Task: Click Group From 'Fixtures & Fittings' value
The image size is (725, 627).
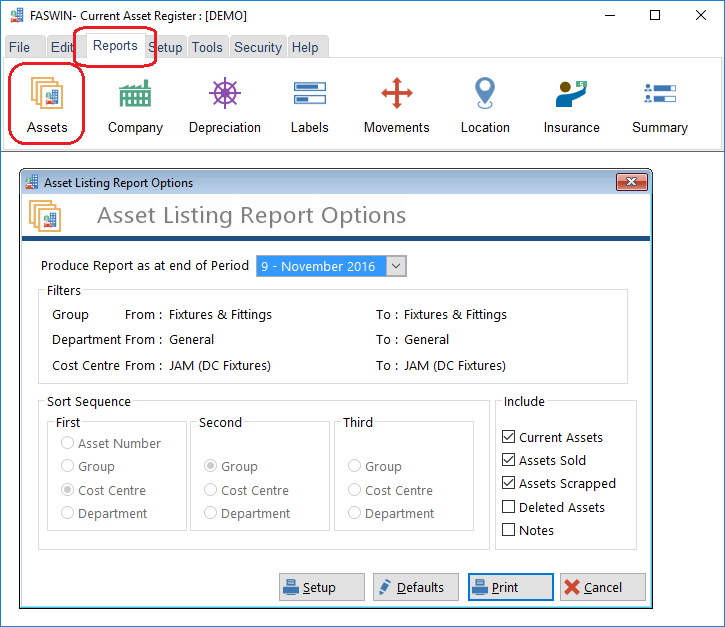Action: [220, 314]
